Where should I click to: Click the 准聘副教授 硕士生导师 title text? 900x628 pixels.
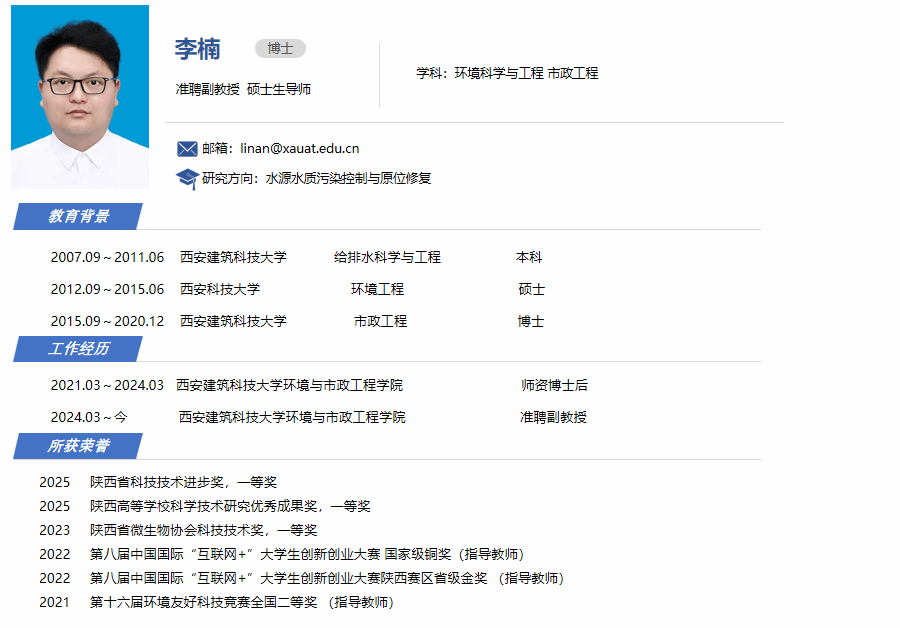243,89
